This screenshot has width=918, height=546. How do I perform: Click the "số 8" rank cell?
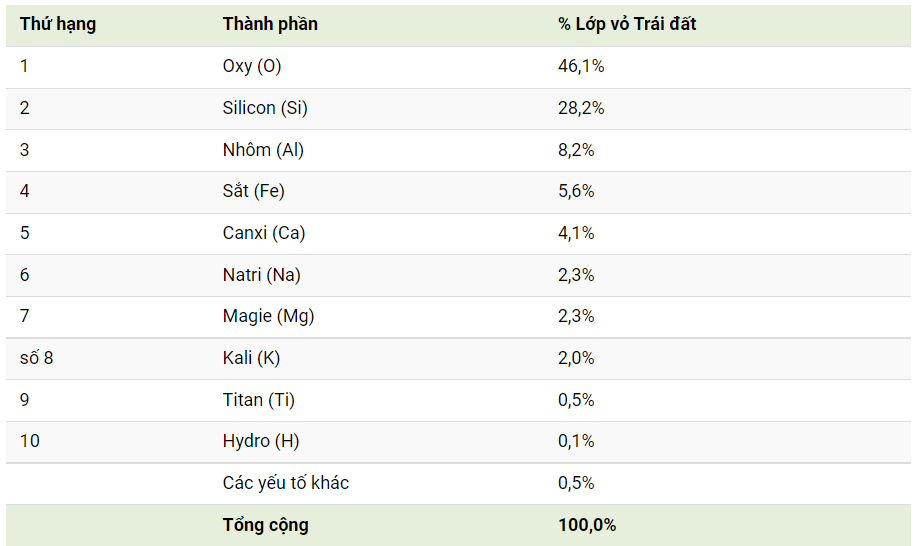point(36,358)
